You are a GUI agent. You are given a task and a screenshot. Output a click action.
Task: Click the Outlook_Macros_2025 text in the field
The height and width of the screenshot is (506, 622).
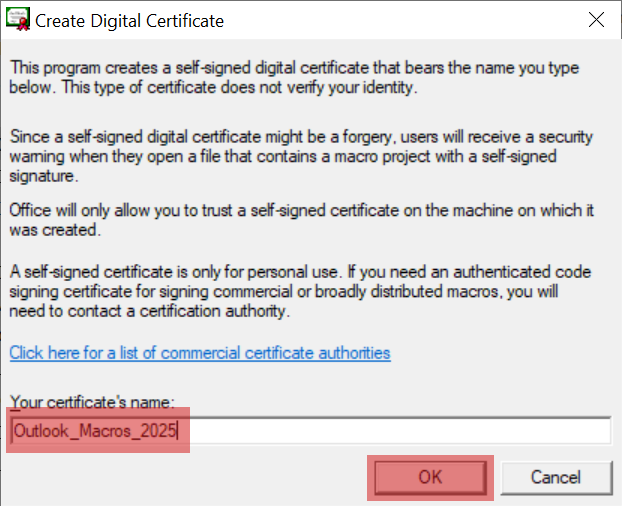coord(97,431)
